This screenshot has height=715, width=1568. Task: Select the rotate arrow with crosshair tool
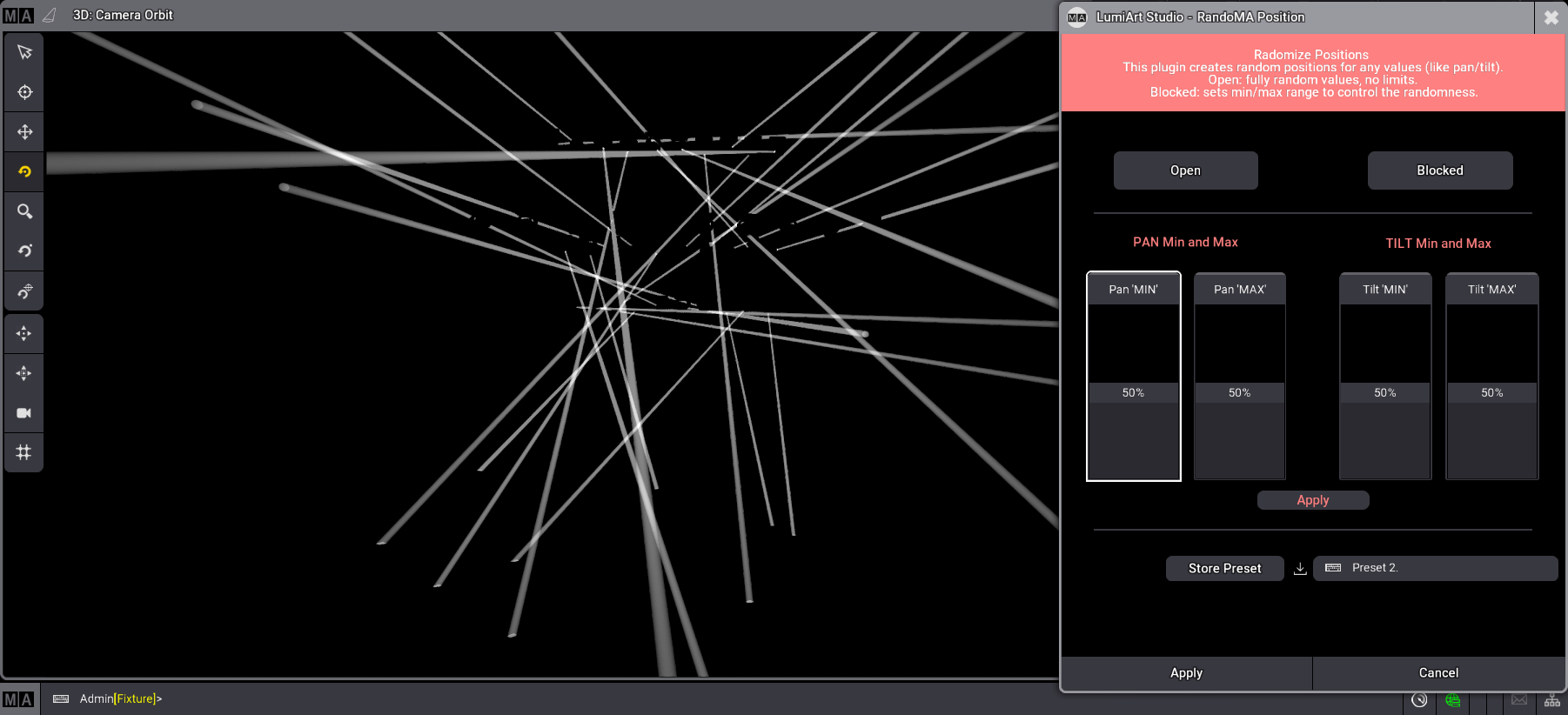pos(24,291)
